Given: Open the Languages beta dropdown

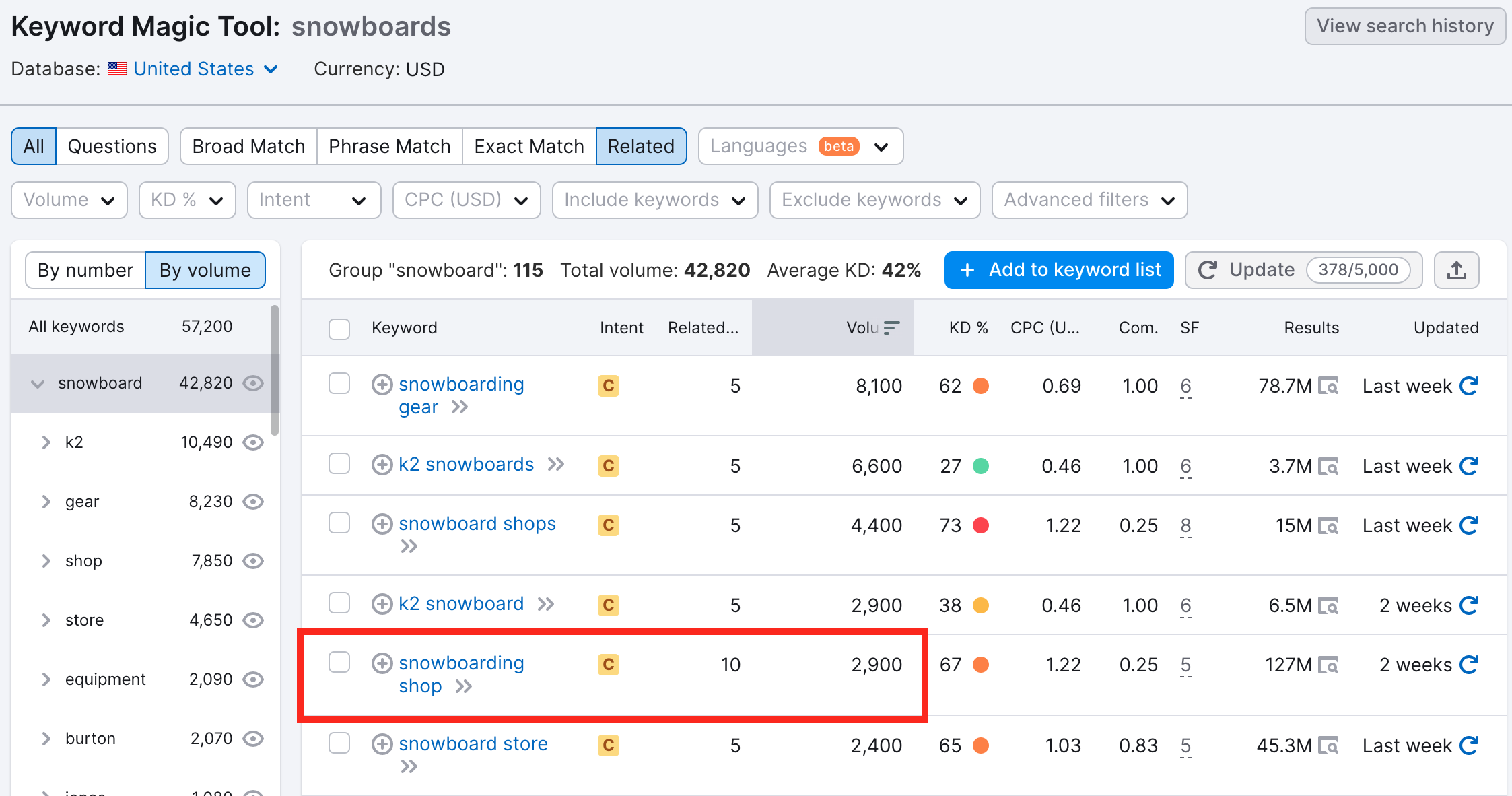Looking at the screenshot, I should click(801, 146).
